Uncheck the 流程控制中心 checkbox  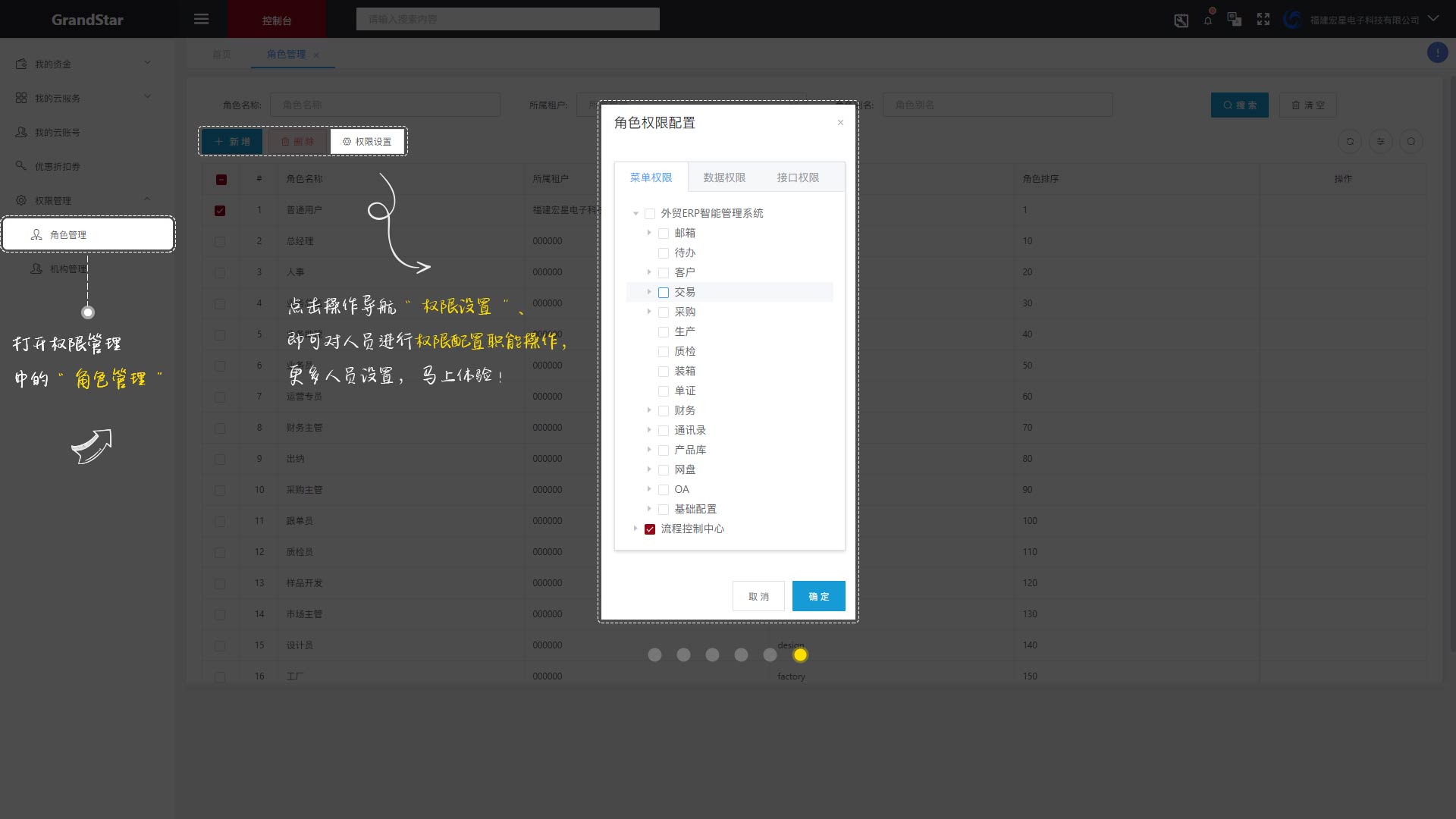pyautogui.click(x=650, y=529)
